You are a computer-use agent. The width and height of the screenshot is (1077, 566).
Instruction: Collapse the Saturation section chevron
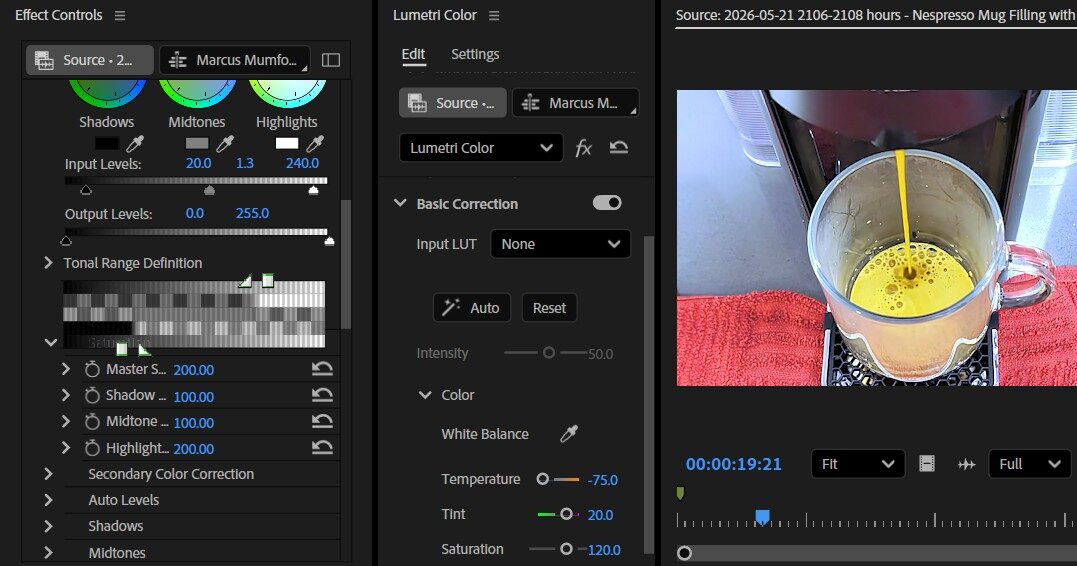pyautogui.click(x=50, y=342)
